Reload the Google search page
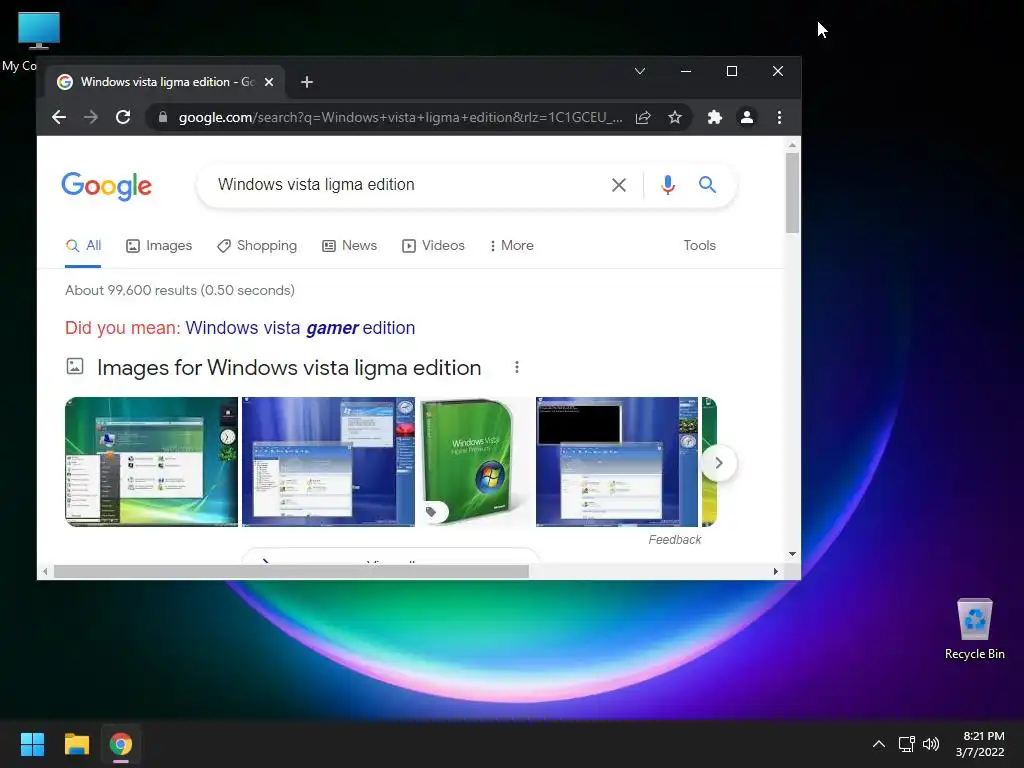Image resolution: width=1024 pixels, height=768 pixels. point(123,118)
